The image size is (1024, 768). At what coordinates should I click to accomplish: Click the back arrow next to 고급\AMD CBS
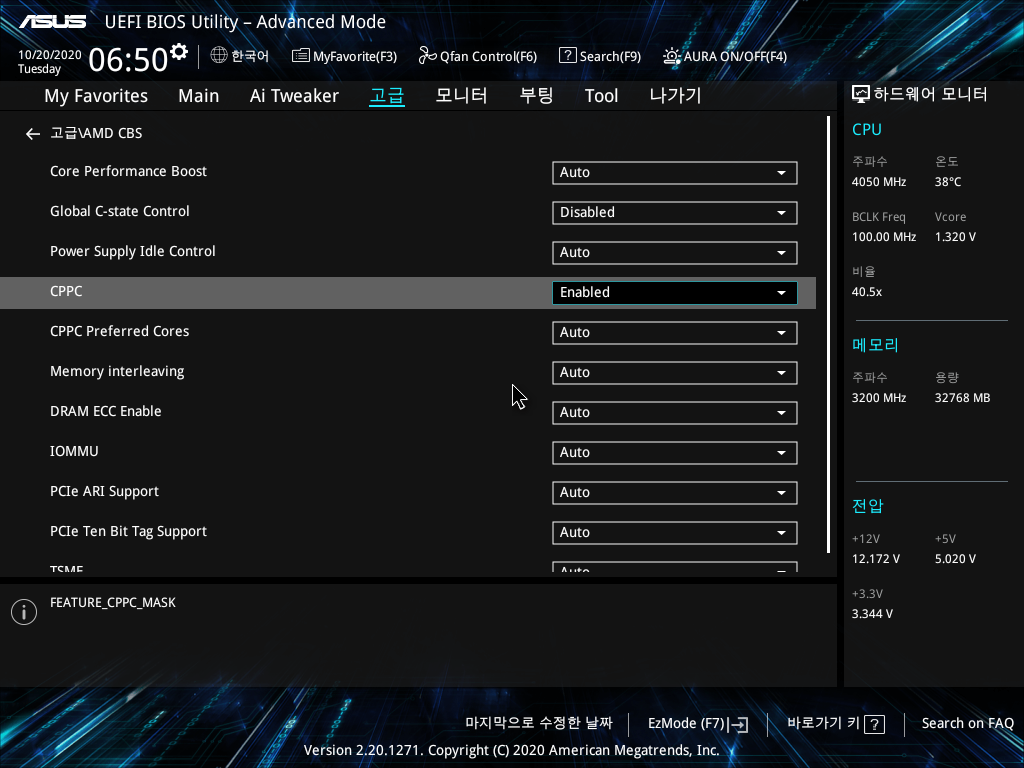pos(33,134)
